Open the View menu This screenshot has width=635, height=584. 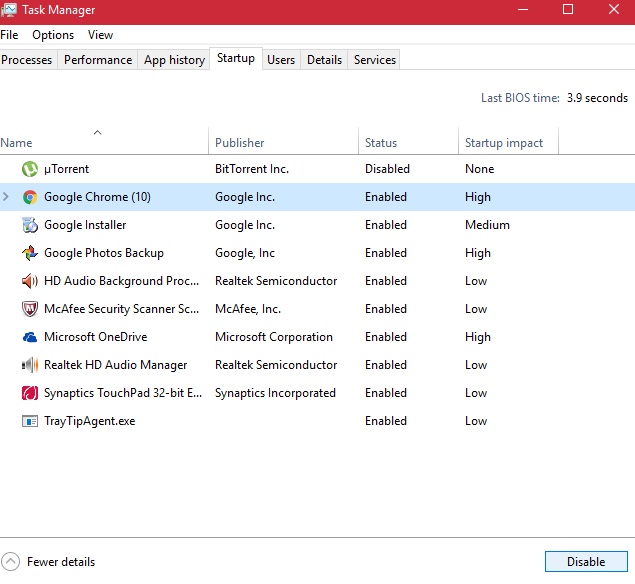[100, 35]
